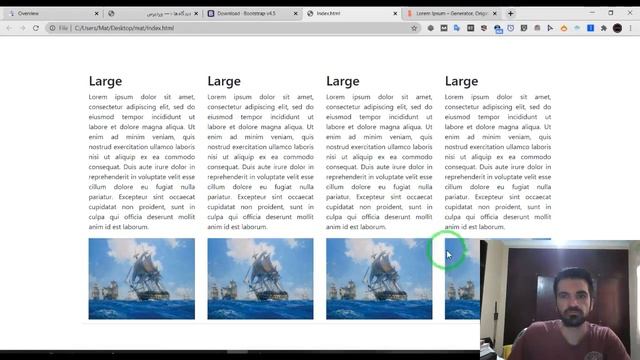
Task: Switch to the Persian-titled WordPress tab
Action: [152, 13]
